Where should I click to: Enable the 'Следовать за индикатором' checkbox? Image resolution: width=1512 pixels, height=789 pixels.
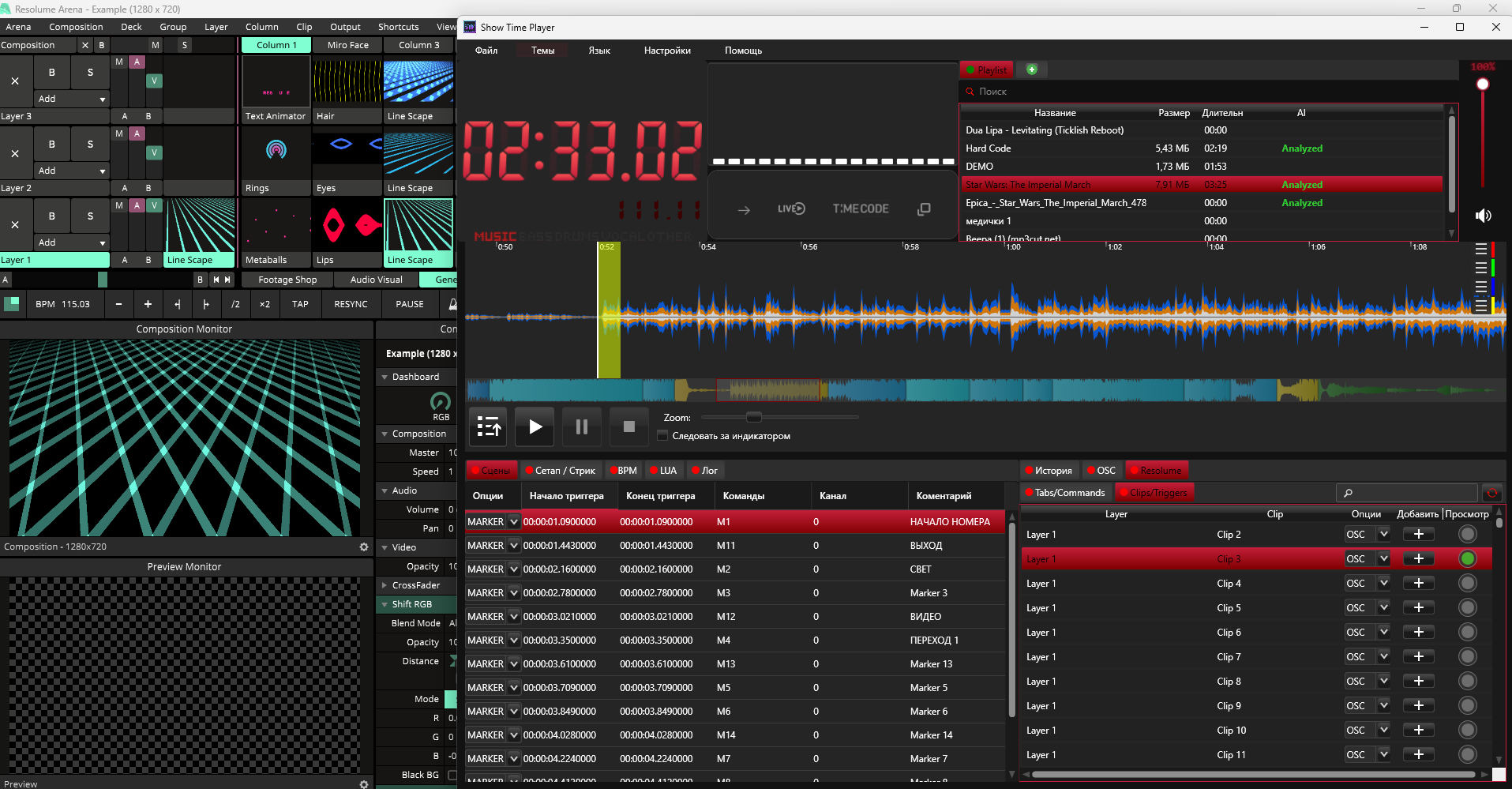[x=662, y=436]
